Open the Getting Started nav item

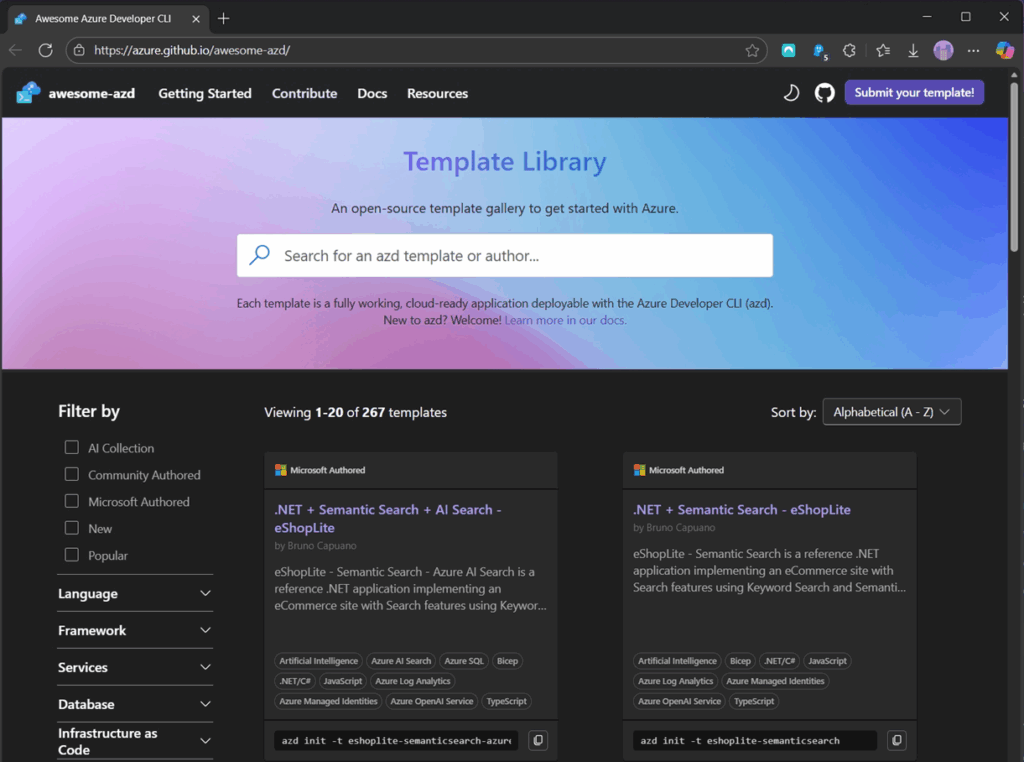click(x=205, y=93)
